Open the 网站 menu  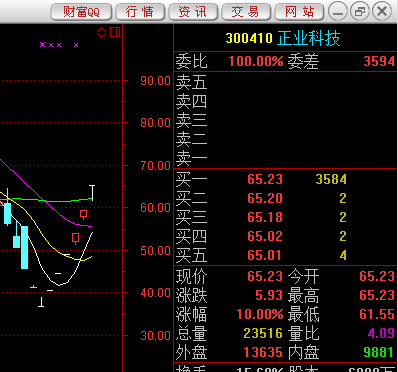(x=299, y=12)
